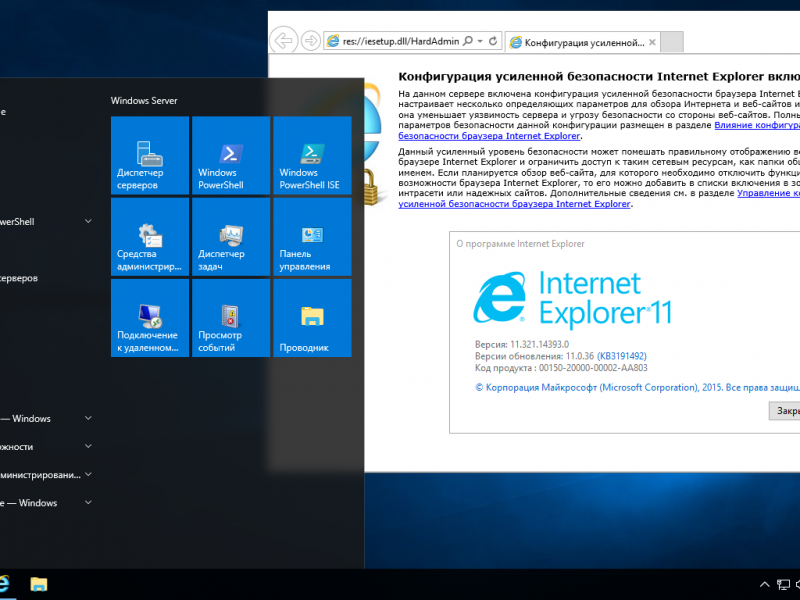Close the 'Конфигурация усиленной...' tab
Viewport: 800px width, 600px height.
[x=652, y=42]
